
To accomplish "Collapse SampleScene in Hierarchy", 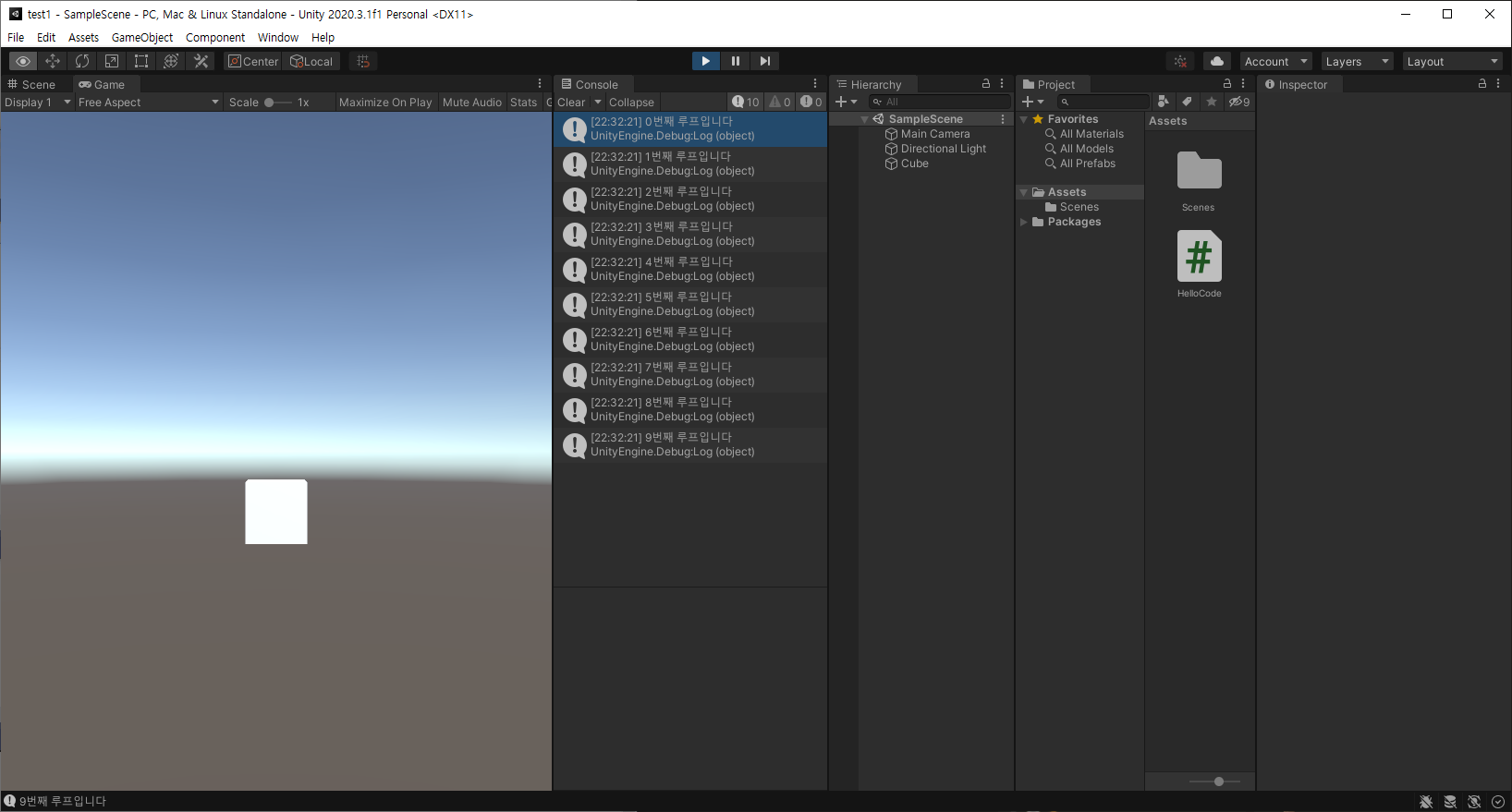I will coord(865,119).
